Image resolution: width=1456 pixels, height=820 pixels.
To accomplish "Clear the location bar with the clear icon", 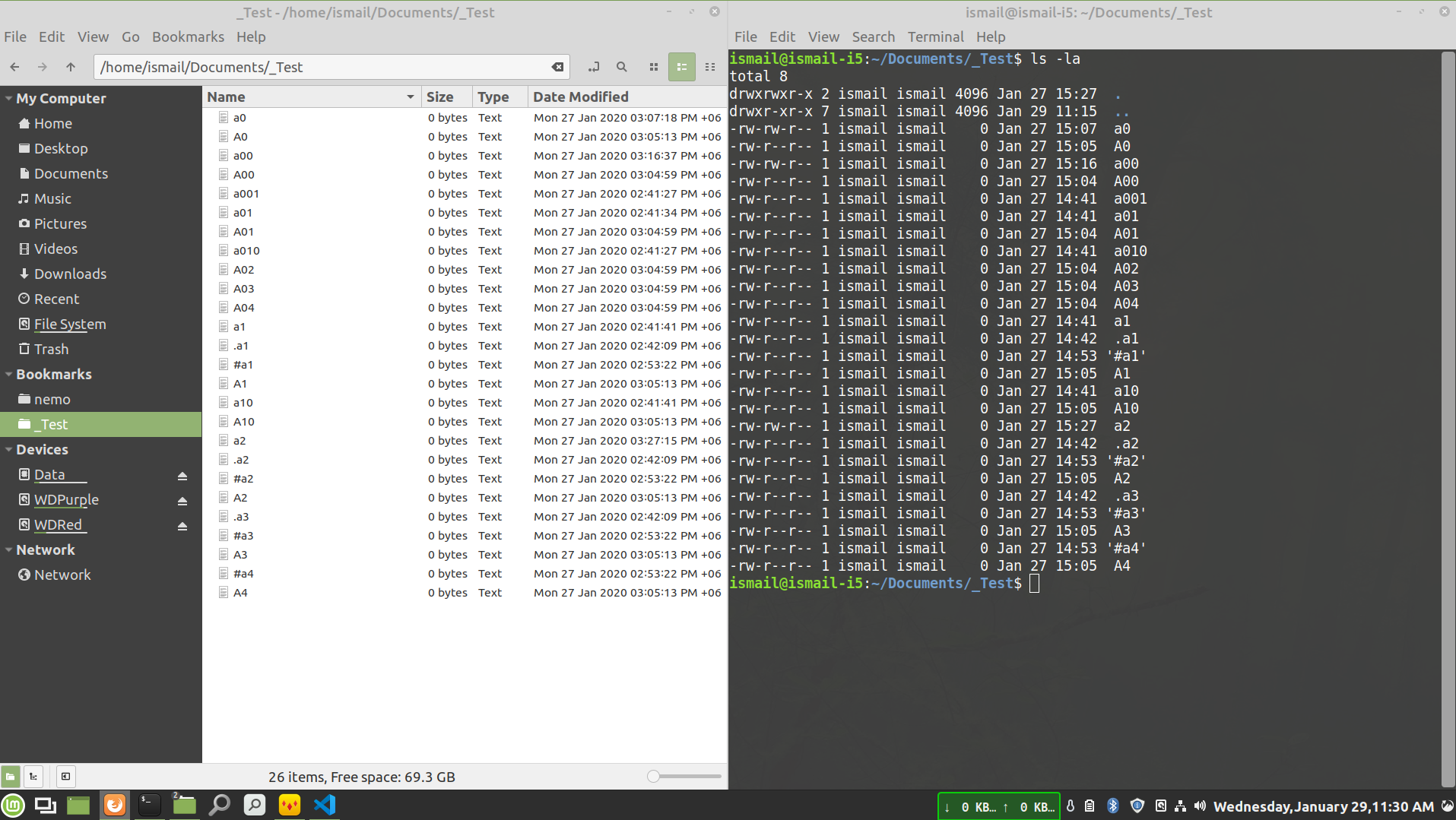I will (x=557, y=67).
